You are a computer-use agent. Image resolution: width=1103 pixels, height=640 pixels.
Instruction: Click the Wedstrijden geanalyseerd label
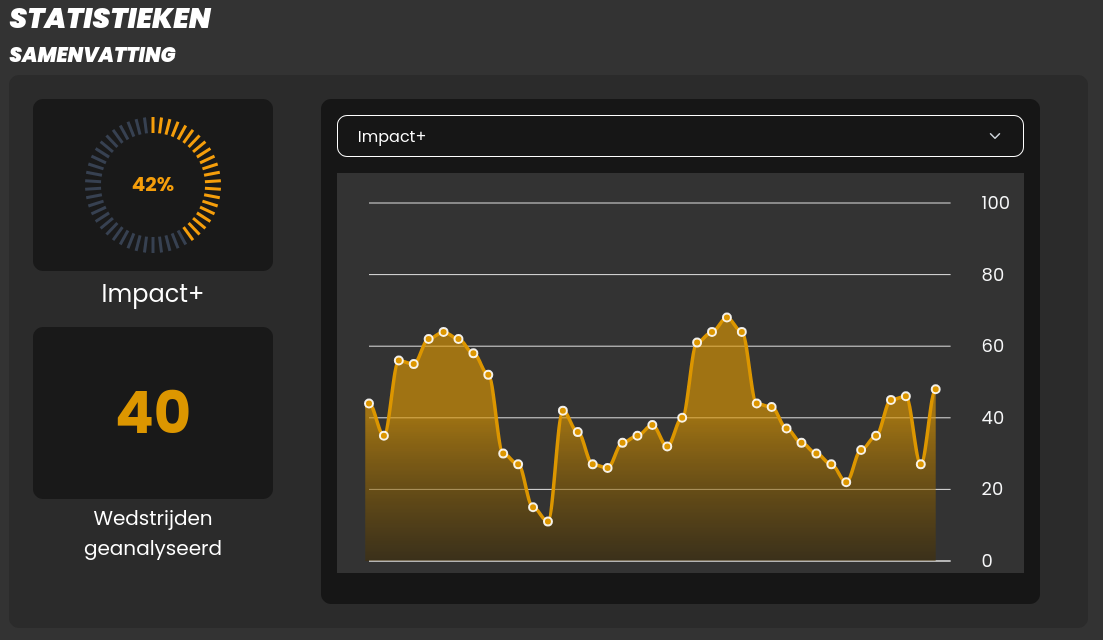point(153,533)
